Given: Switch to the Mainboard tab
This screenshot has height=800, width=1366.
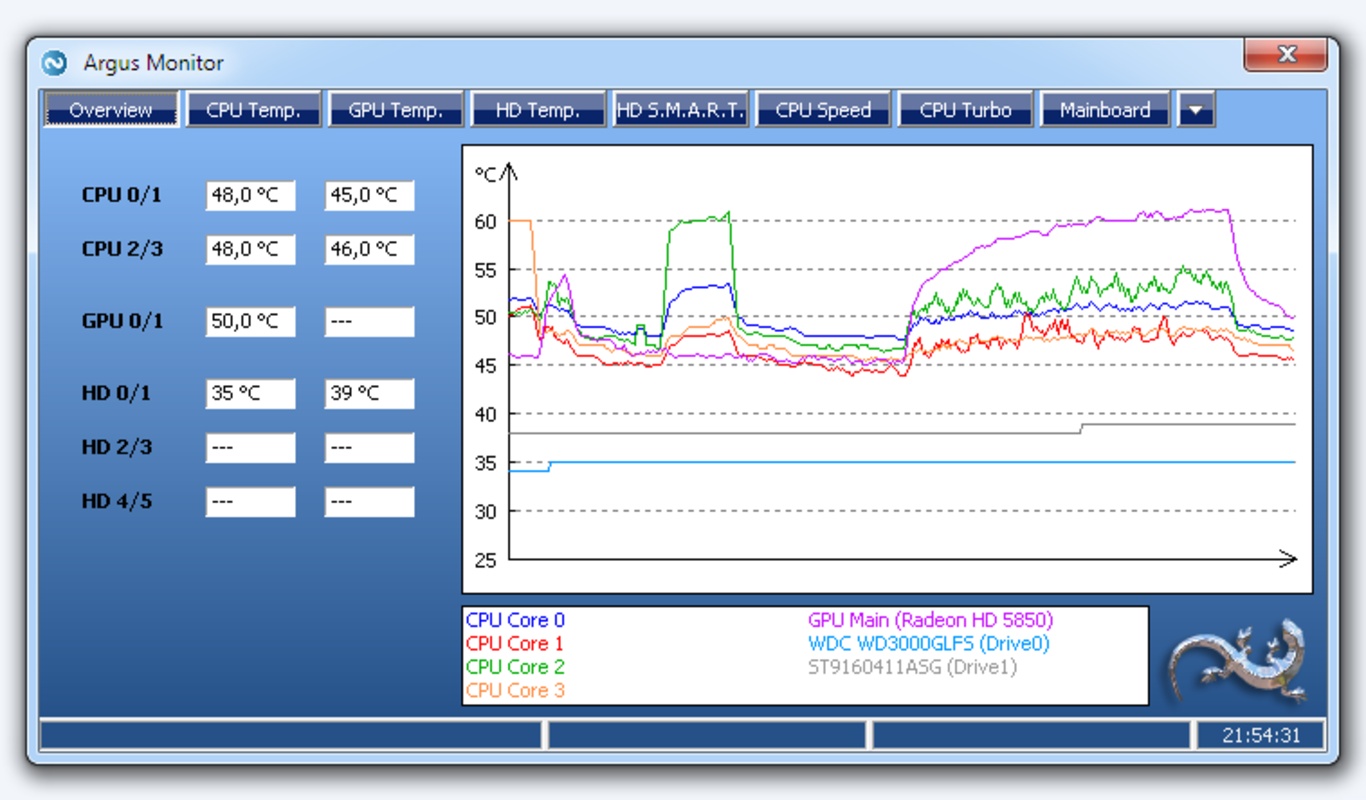Looking at the screenshot, I should 1105,110.
